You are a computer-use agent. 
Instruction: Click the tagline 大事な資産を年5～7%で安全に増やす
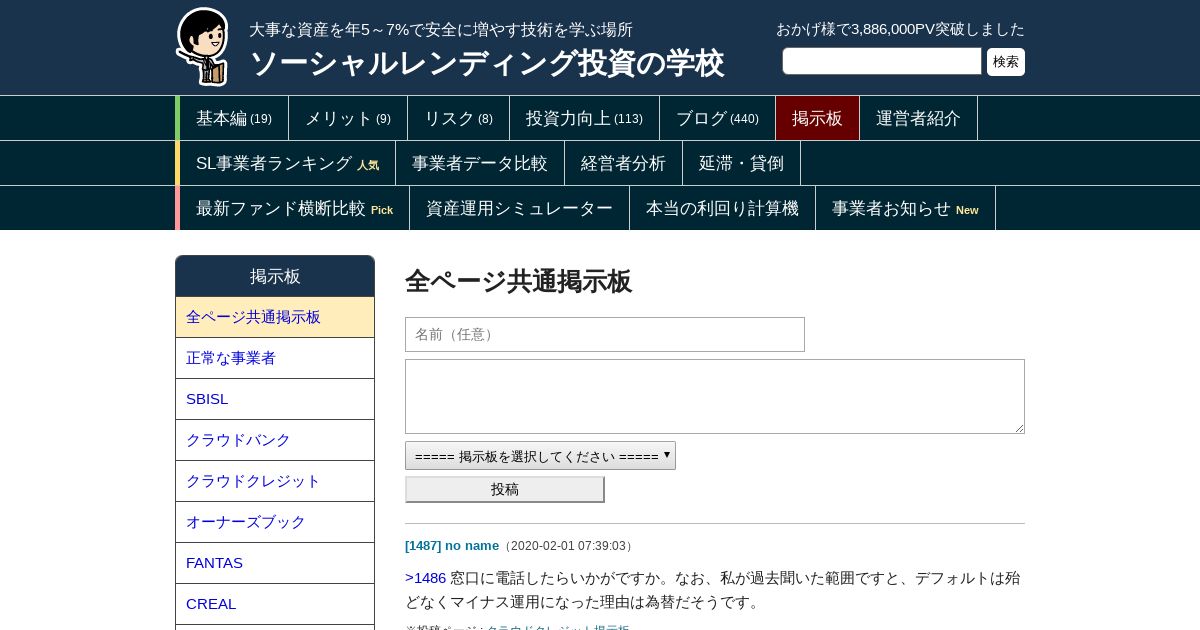click(441, 30)
